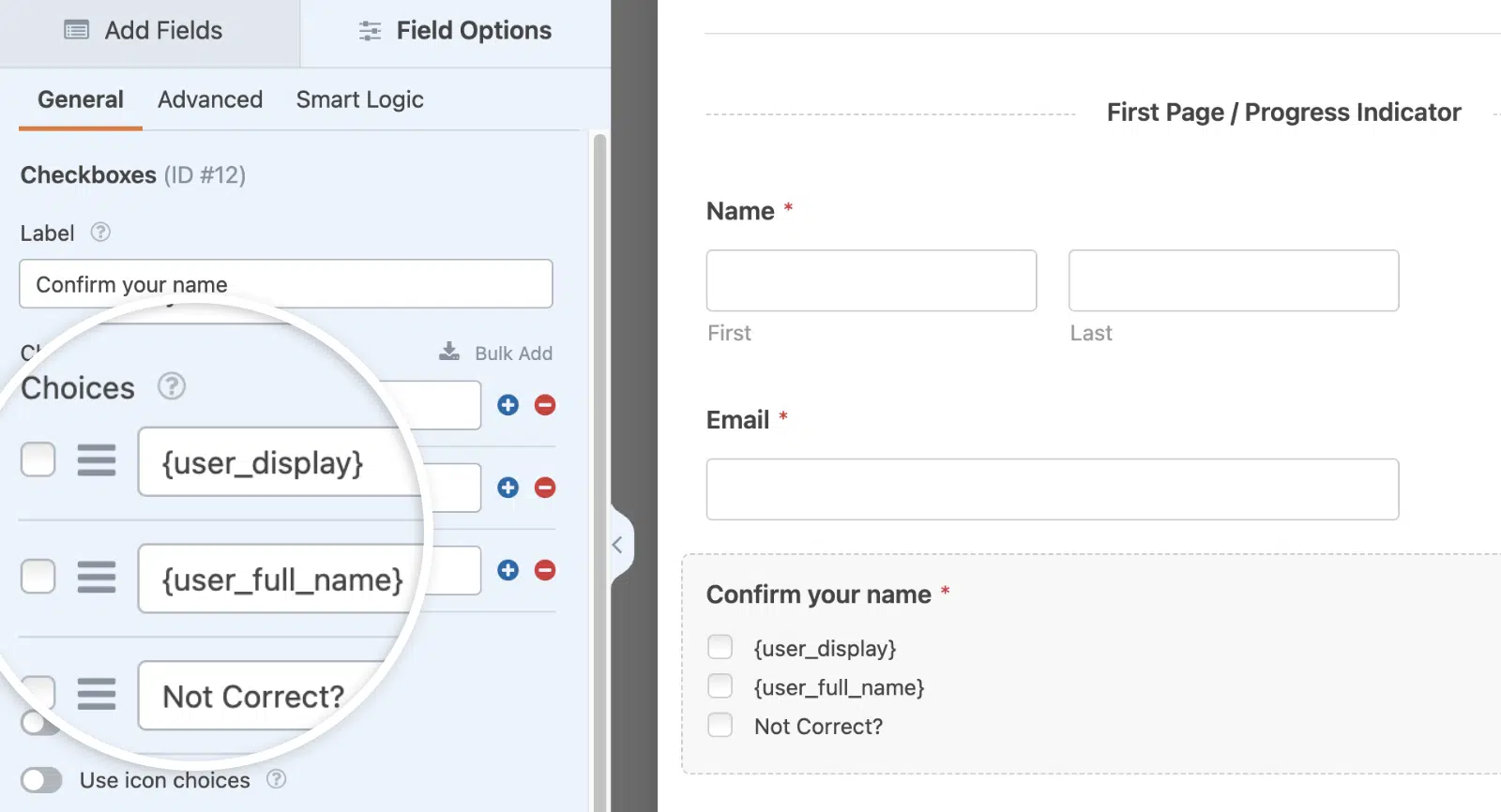Check Not Correct? in the preview form
The width and height of the screenshot is (1501, 812).
pos(720,725)
